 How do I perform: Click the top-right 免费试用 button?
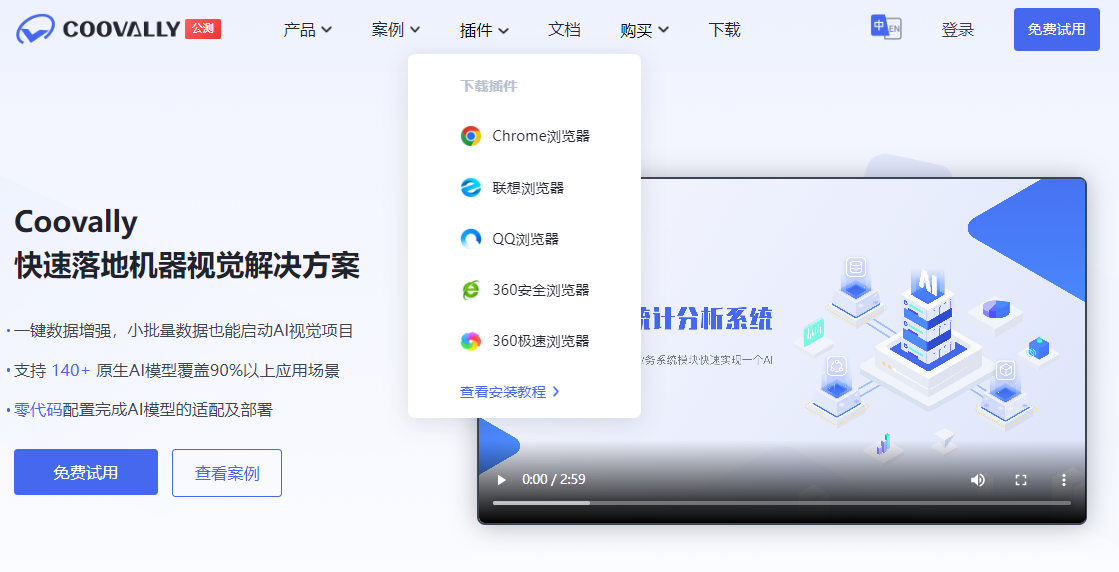[1056, 29]
